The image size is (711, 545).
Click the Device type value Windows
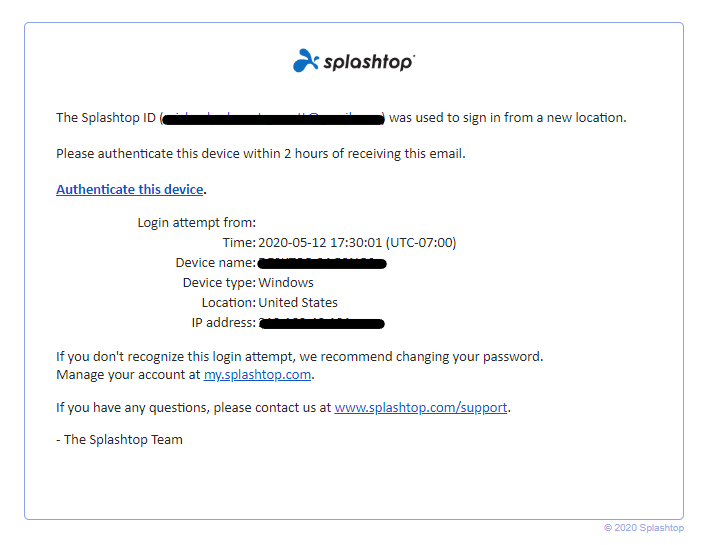click(286, 282)
